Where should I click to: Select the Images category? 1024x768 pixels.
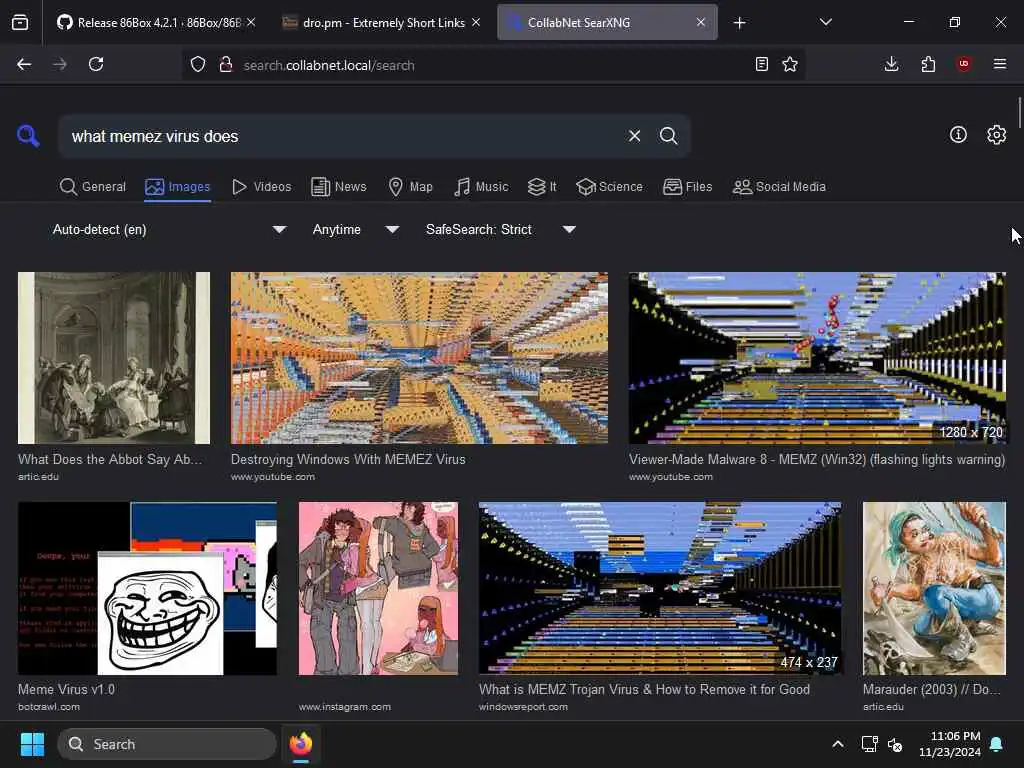(x=178, y=187)
